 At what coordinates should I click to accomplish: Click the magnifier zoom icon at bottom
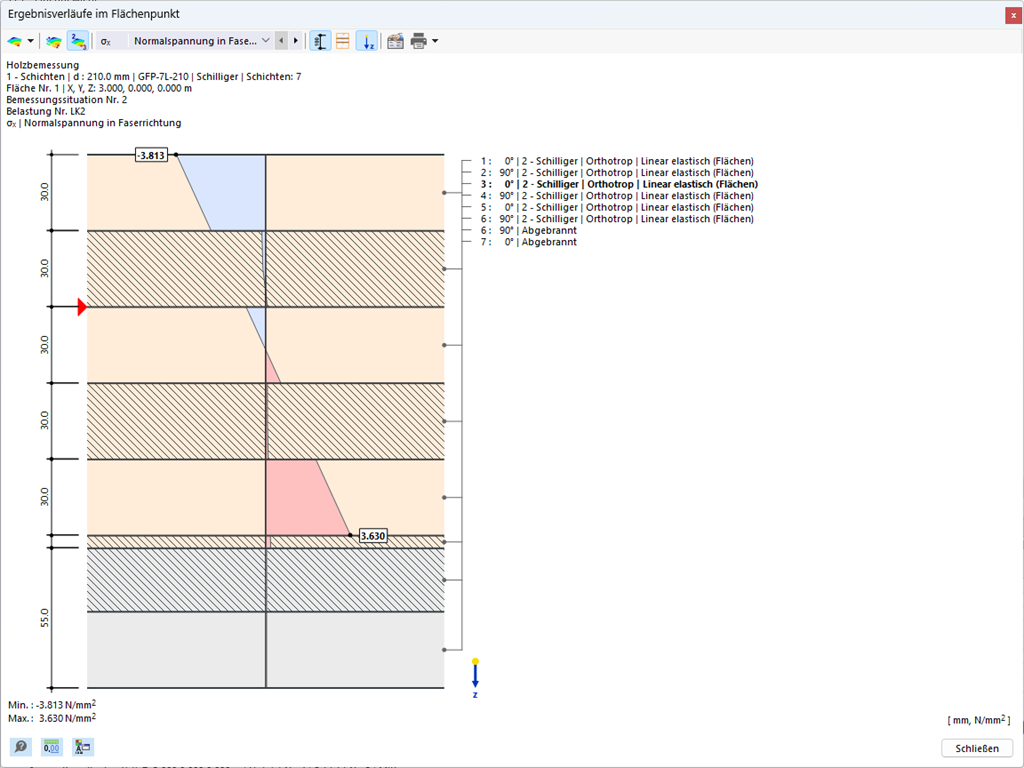[x=20, y=747]
